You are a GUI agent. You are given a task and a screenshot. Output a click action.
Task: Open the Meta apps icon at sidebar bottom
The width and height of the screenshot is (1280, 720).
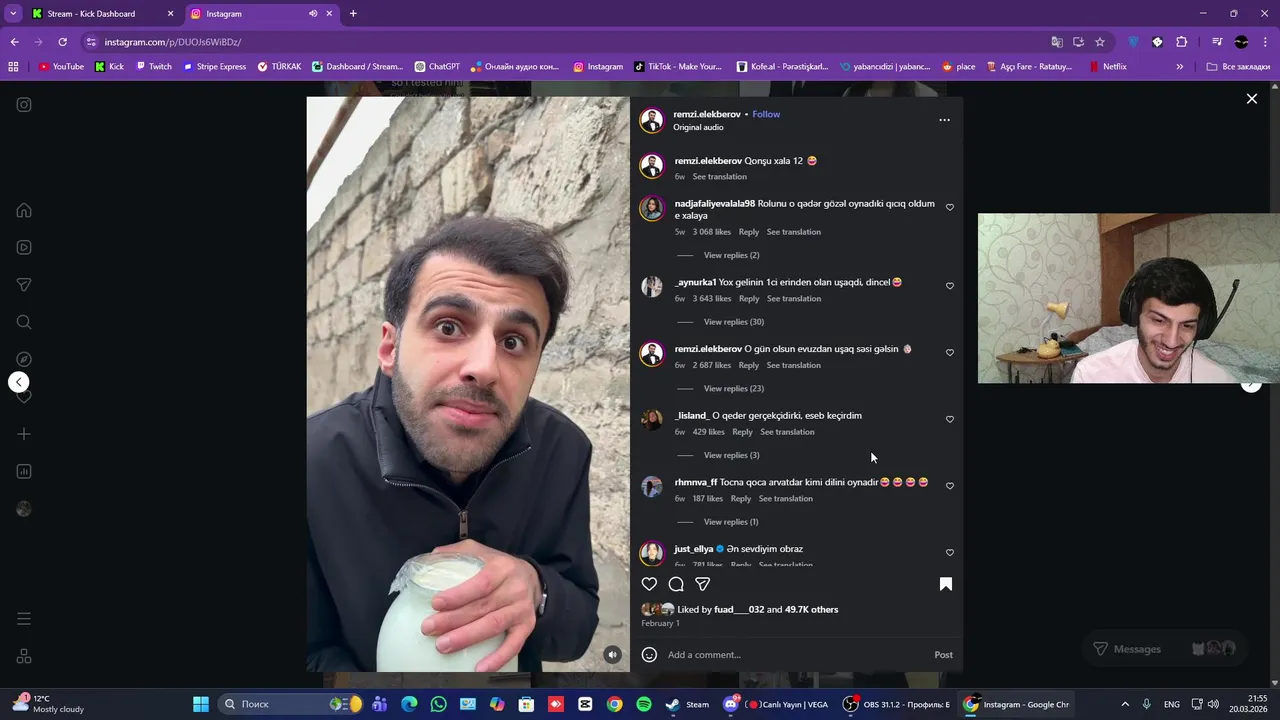pyautogui.click(x=24, y=656)
